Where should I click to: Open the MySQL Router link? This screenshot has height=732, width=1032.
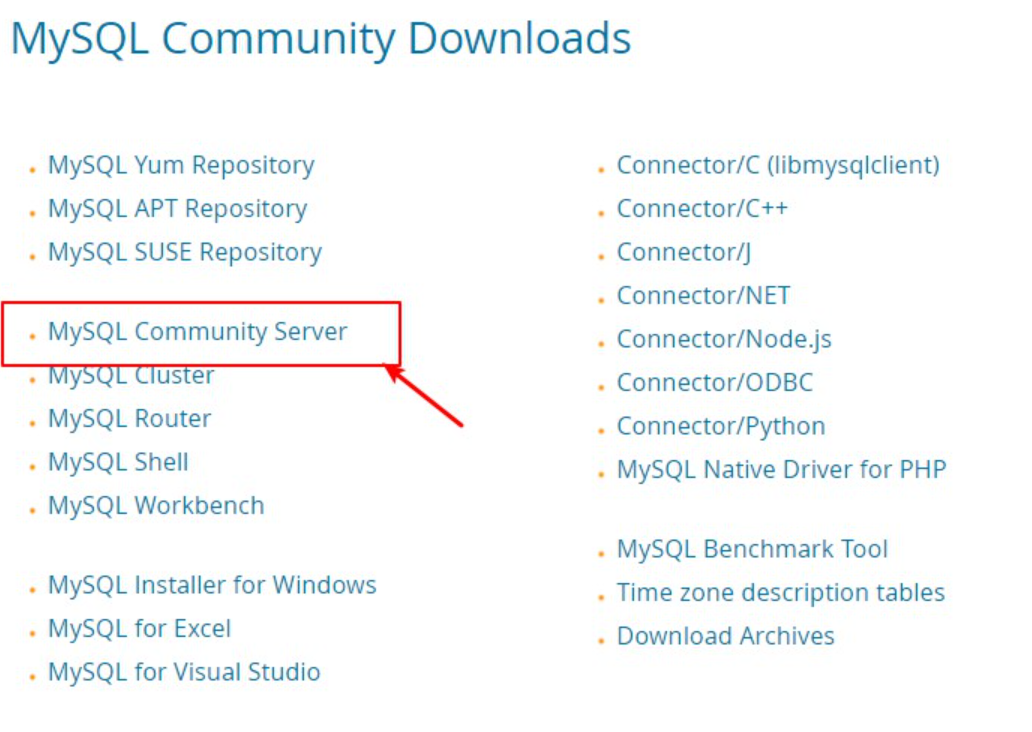coord(130,419)
